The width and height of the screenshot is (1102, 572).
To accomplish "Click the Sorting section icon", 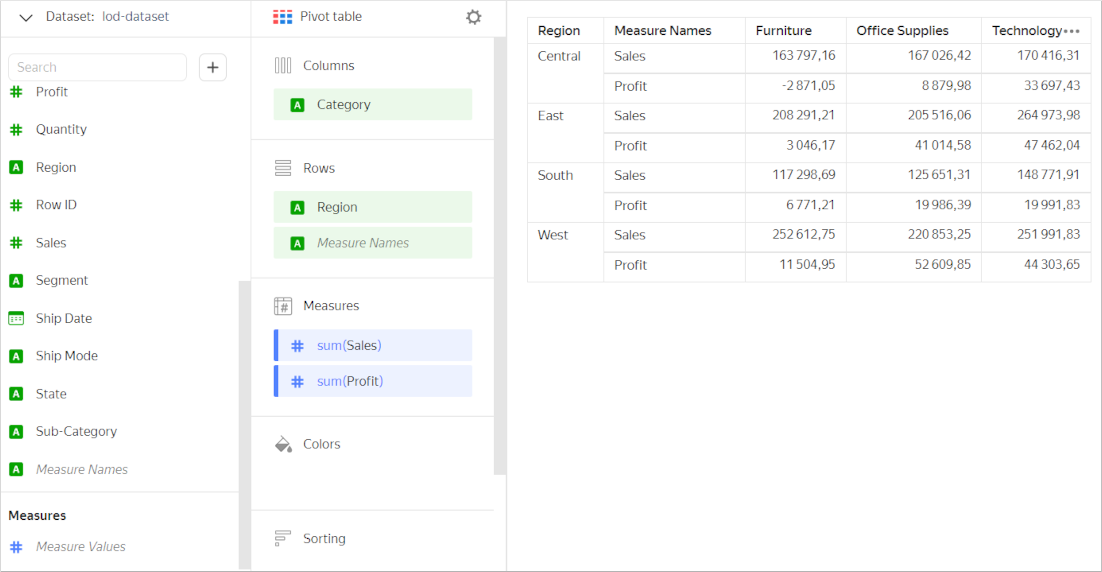I will click(283, 538).
